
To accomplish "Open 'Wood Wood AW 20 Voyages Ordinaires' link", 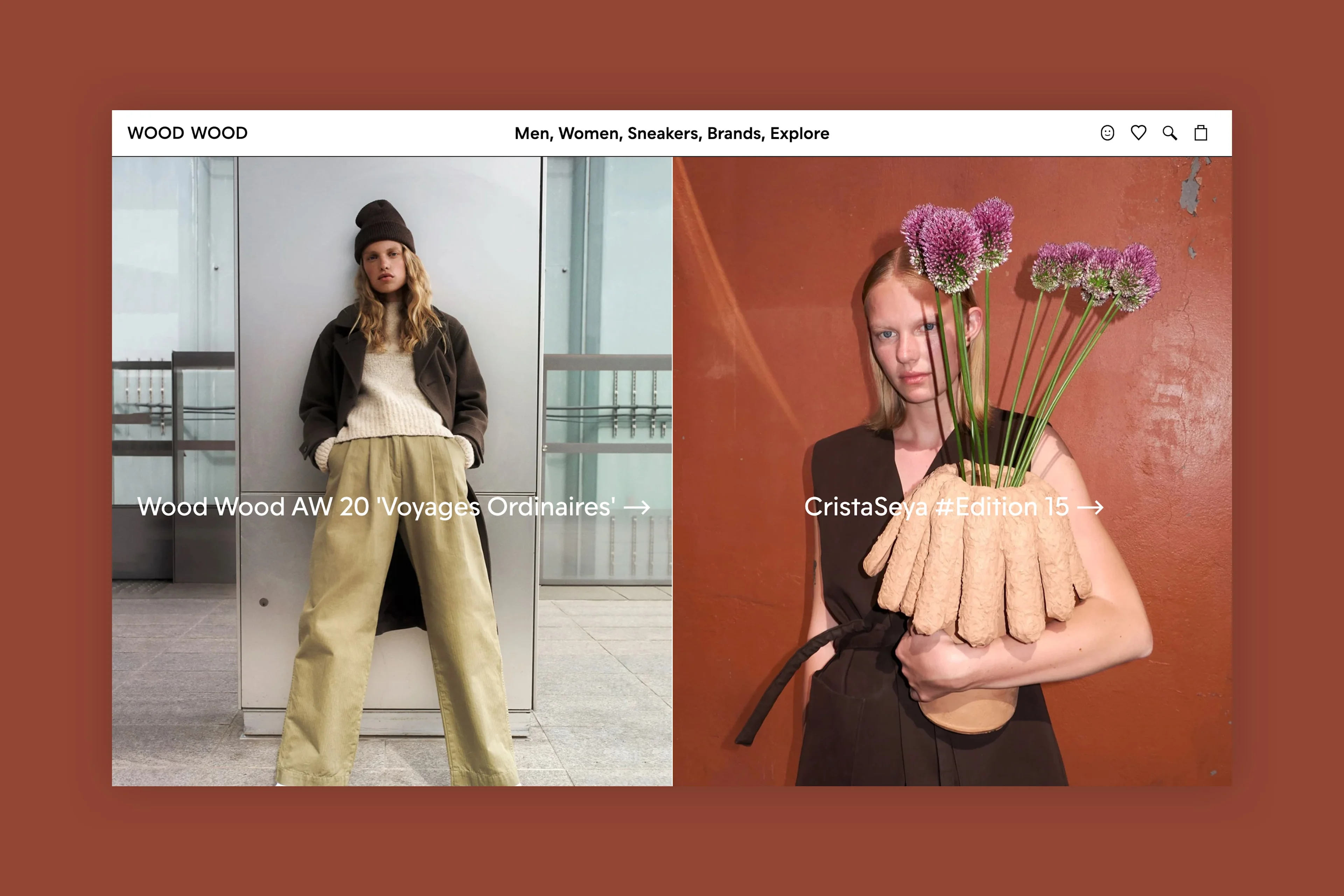I will coord(377,507).
